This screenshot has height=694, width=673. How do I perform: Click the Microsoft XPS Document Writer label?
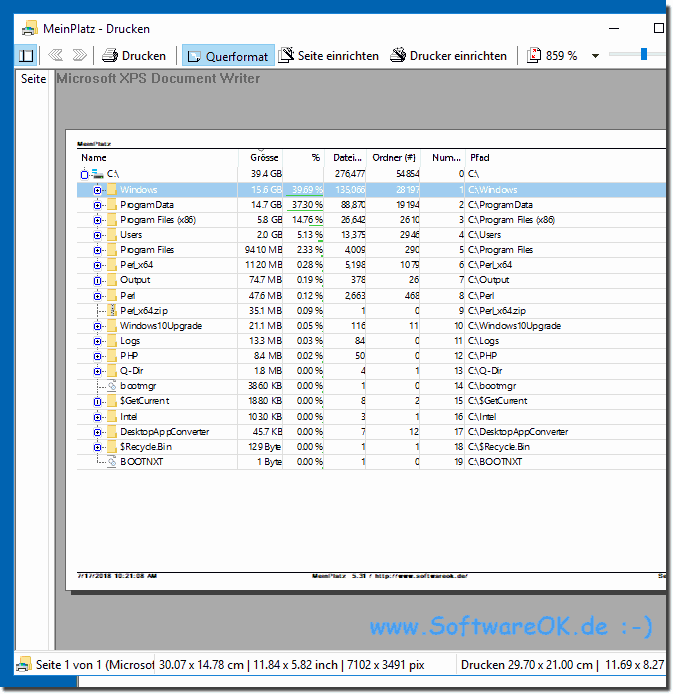158,78
